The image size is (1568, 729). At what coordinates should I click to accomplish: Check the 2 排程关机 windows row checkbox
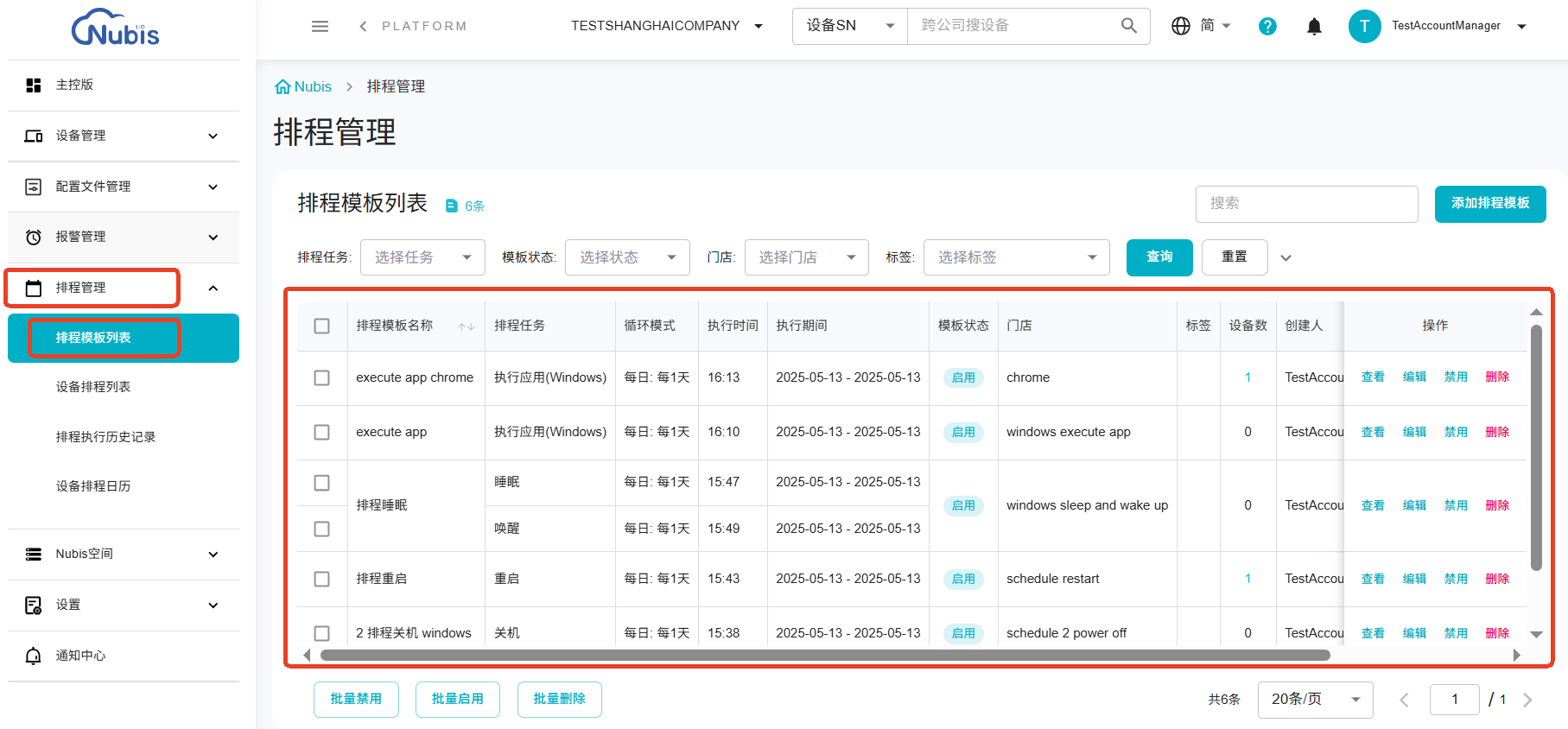coord(322,633)
